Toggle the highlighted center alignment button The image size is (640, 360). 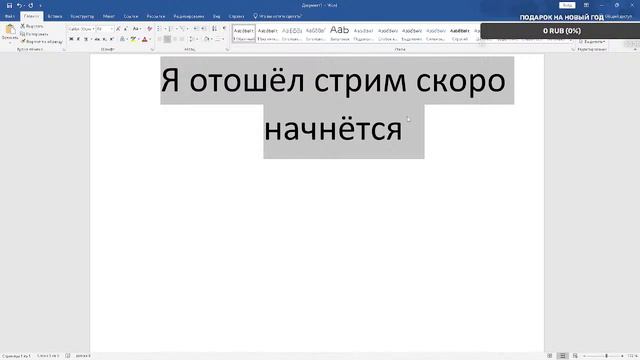click(x=167, y=39)
